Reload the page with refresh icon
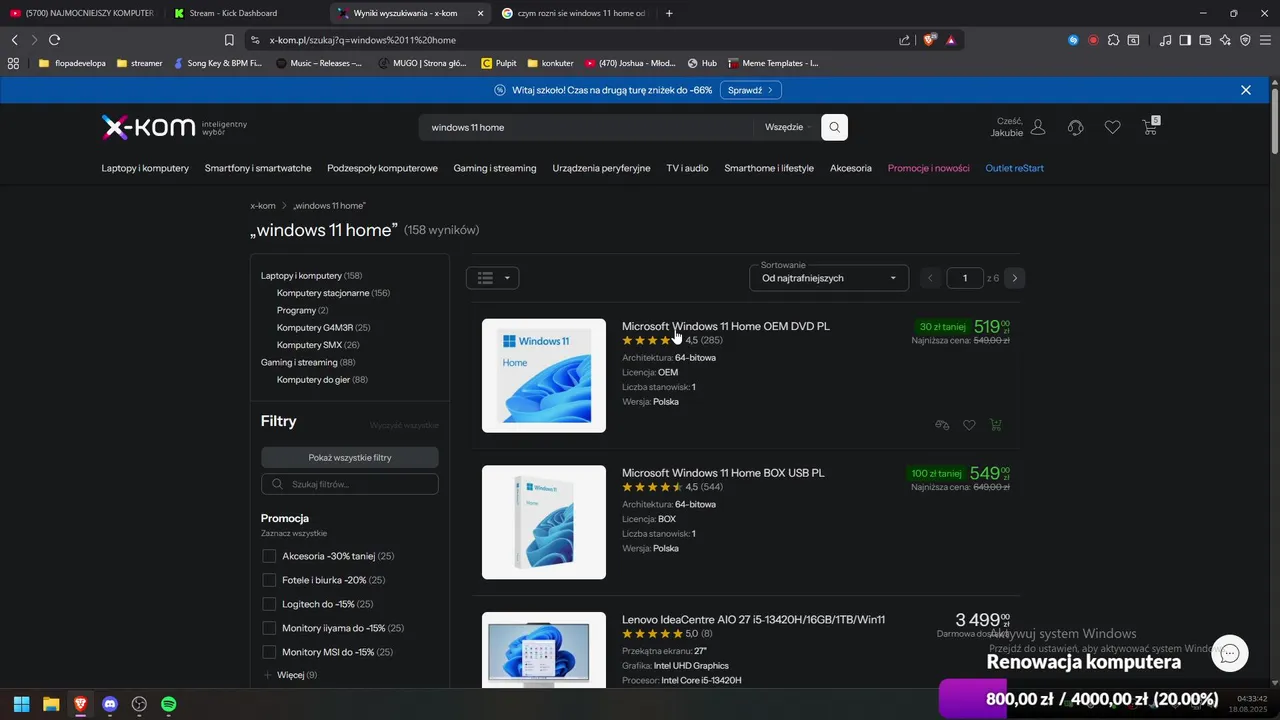 pos(54,40)
